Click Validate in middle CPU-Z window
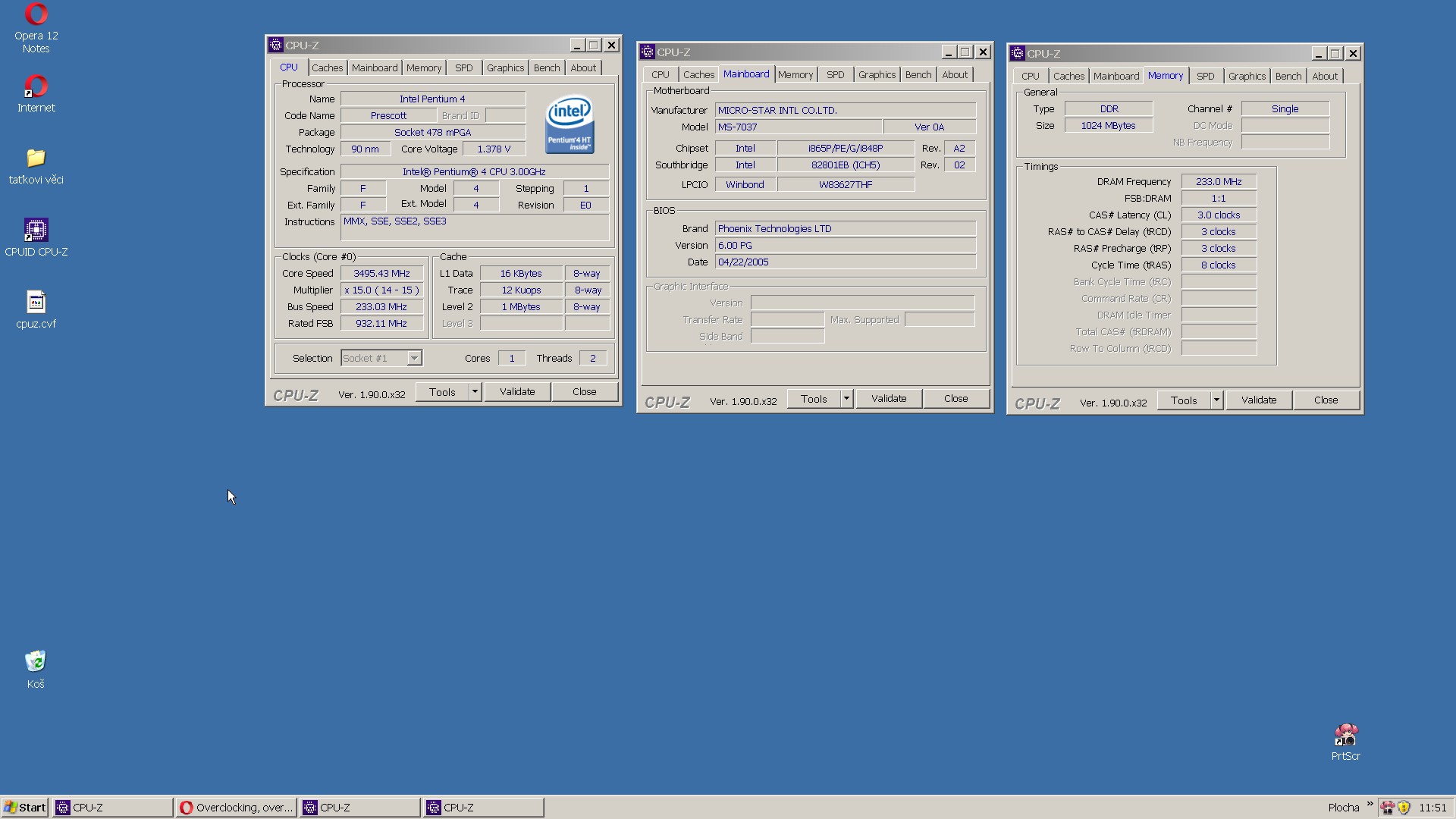Image resolution: width=1456 pixels, height=819 pixels. click(x=889, y=399)
